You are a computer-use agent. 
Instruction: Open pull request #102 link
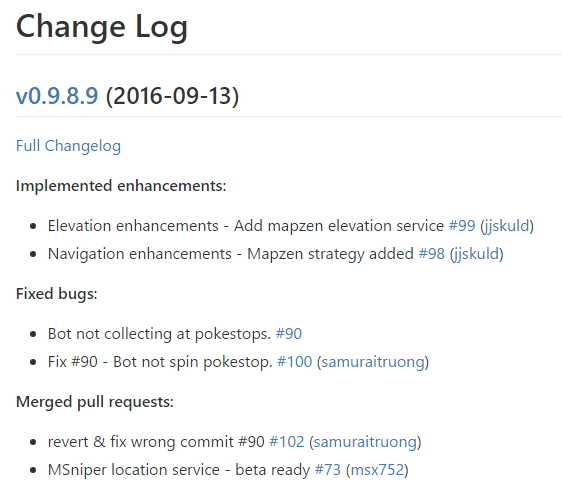pyautogui.click(x=287, y=441)
